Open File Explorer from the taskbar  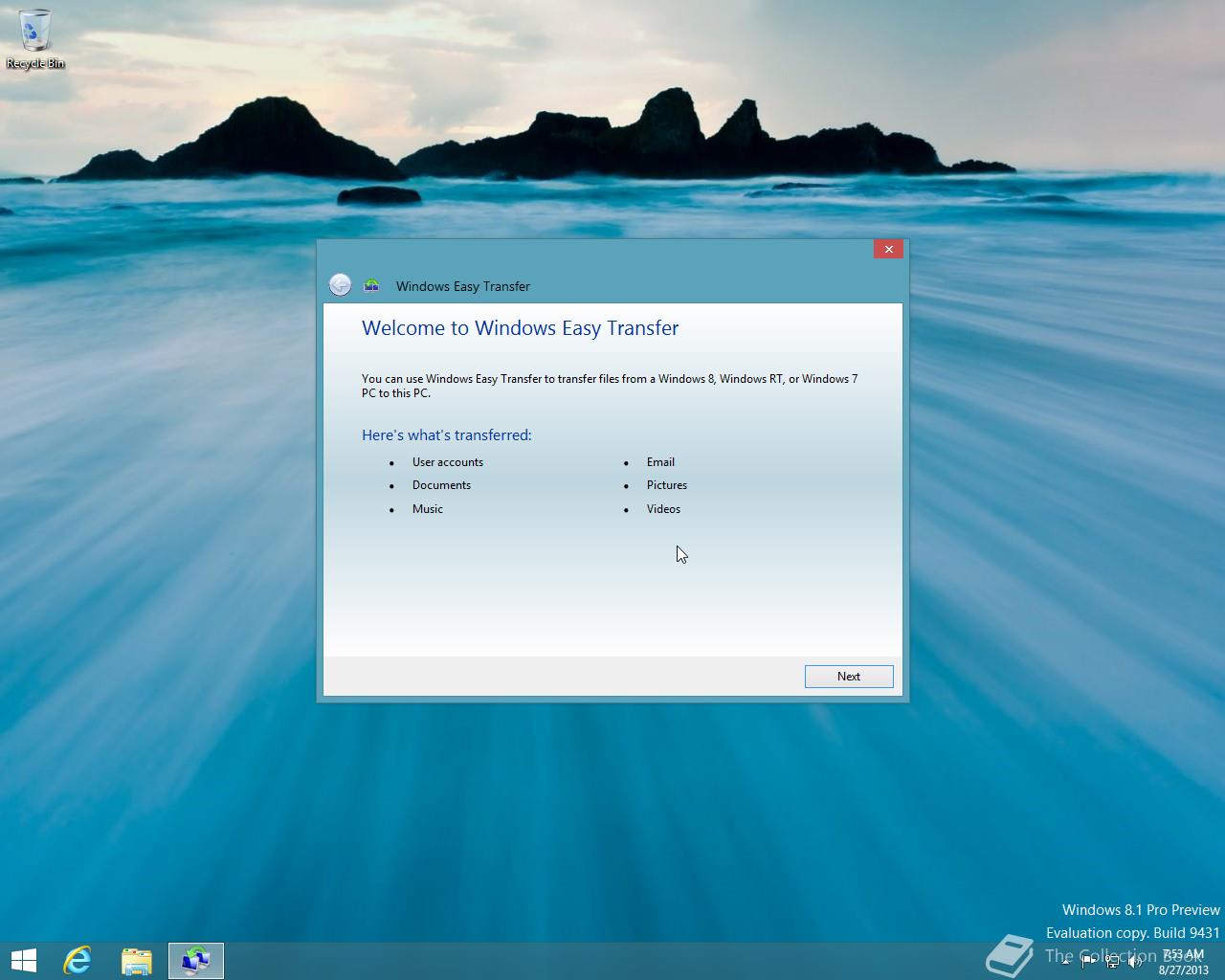pyautogui.click(x=137, y=961)
